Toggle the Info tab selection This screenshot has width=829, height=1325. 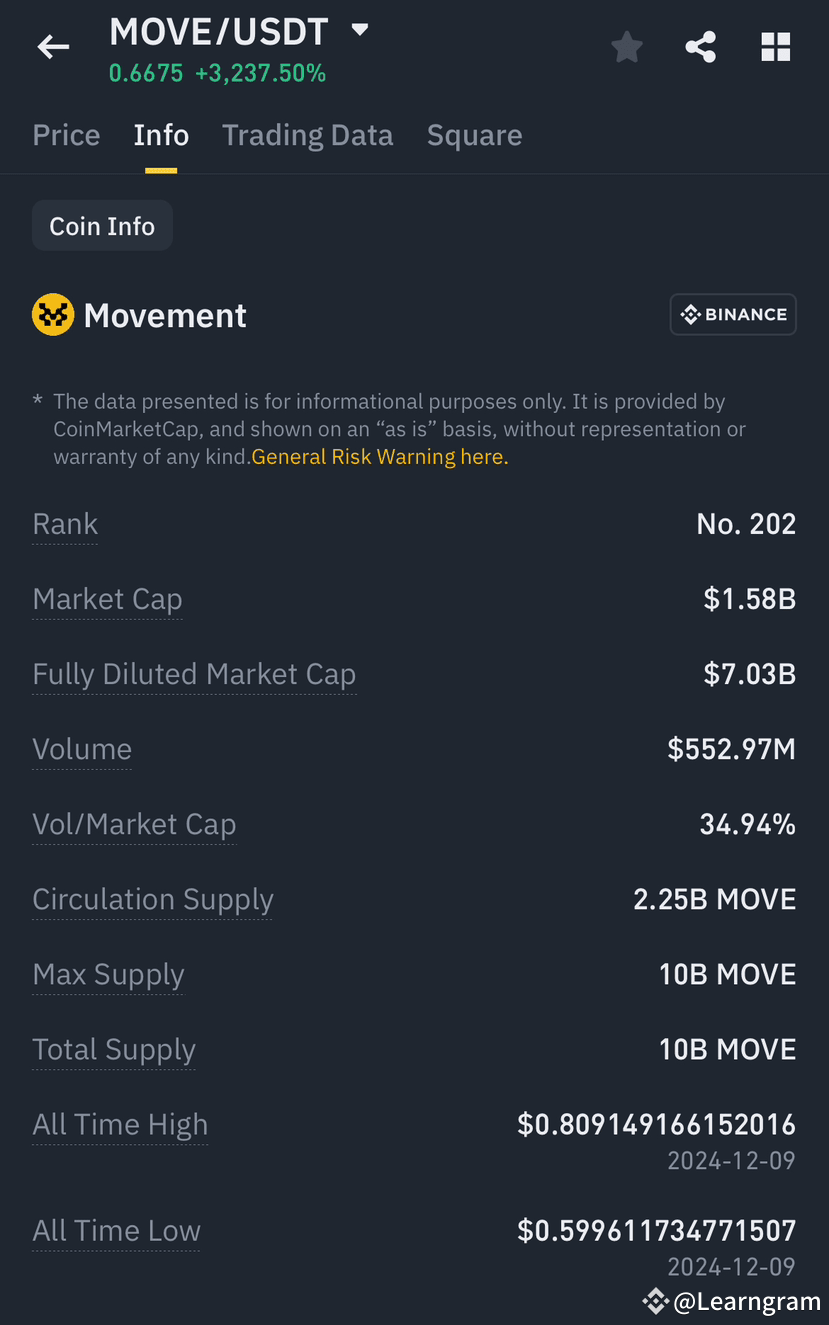tap(160, 135)
